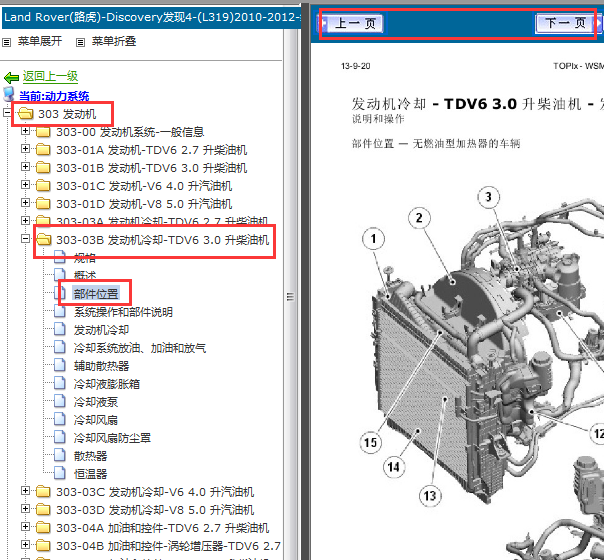Click the 返回上一级 link
The height and width of the screenshot is (560, 604).
coord(50,76)
